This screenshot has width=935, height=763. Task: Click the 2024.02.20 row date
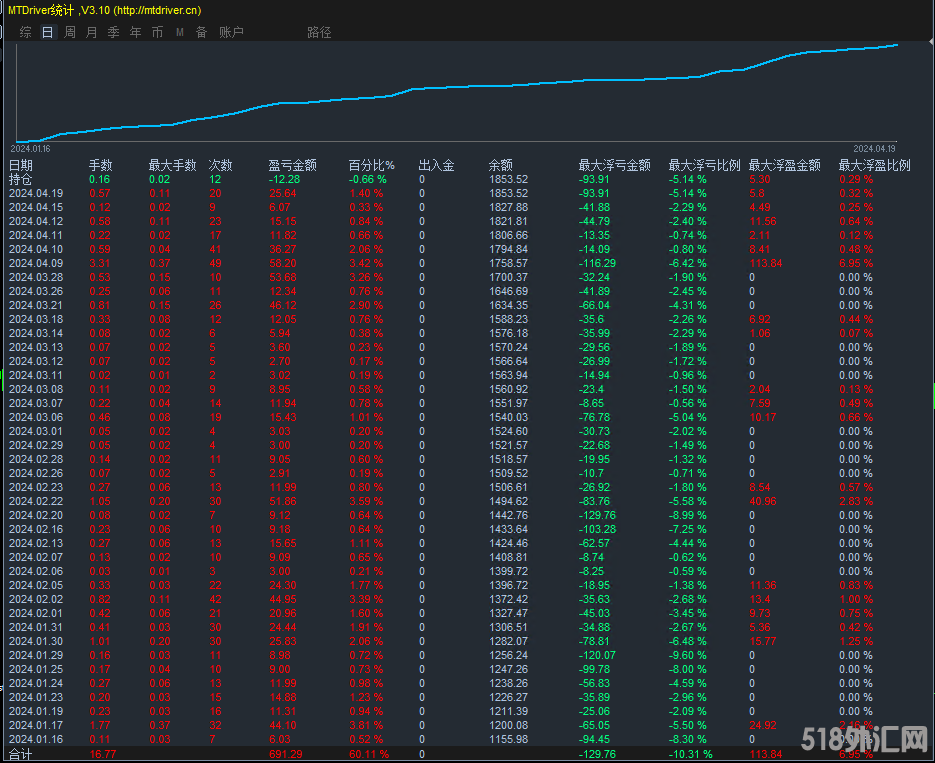(36, 515)
